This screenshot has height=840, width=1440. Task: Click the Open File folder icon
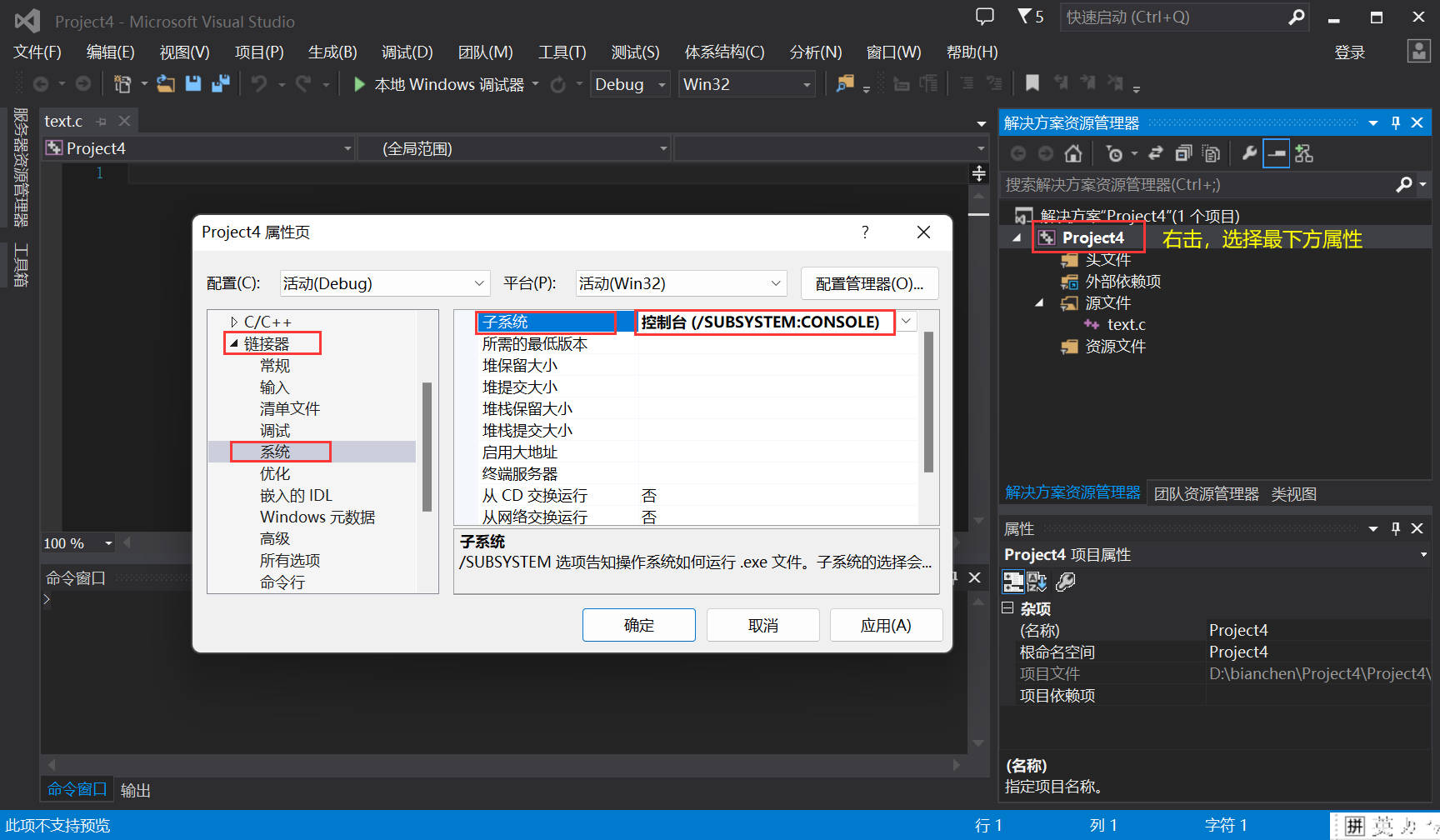pyautogui.click(x=166, y=84)
